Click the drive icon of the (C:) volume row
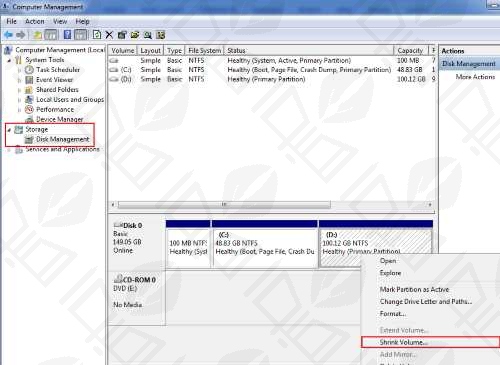The height and width of the screenshot is (365, 500). pyautogui.click(x=114, y=70)
